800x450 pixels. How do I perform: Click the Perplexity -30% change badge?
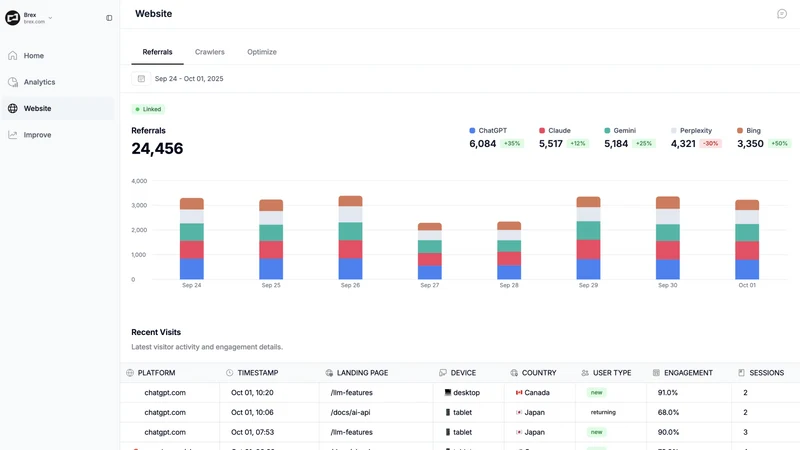click(x=710, y=144)
